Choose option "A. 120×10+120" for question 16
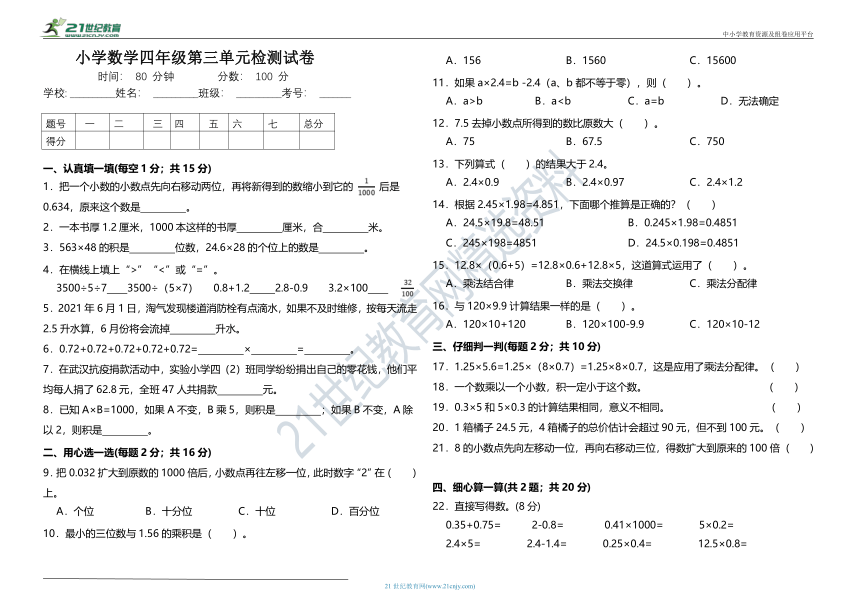Screen dimensions: 860x608 [486, 324]
